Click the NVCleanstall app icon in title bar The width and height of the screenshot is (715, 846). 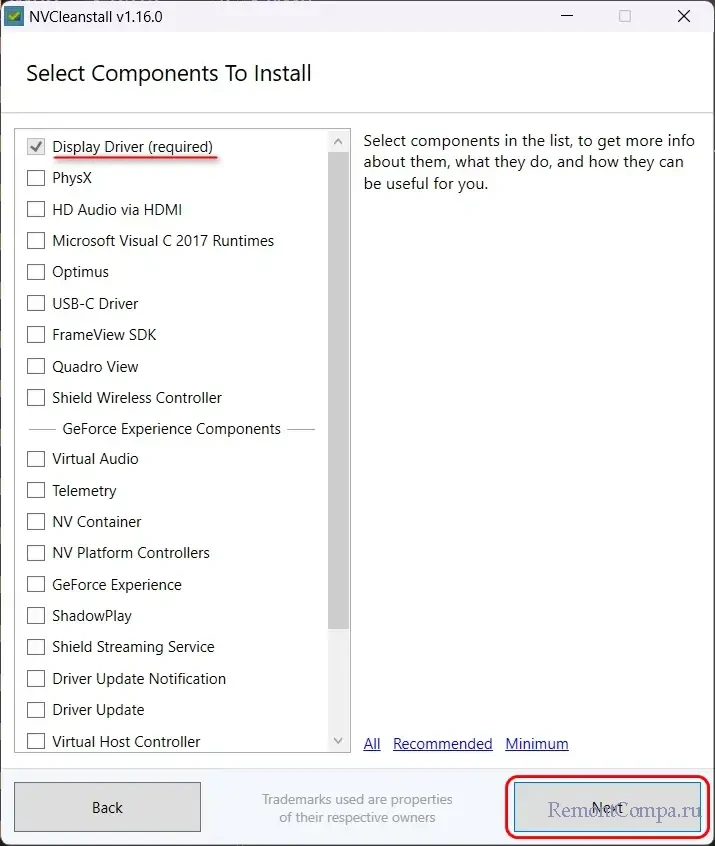pyautogui.click(x=15, y=16)
